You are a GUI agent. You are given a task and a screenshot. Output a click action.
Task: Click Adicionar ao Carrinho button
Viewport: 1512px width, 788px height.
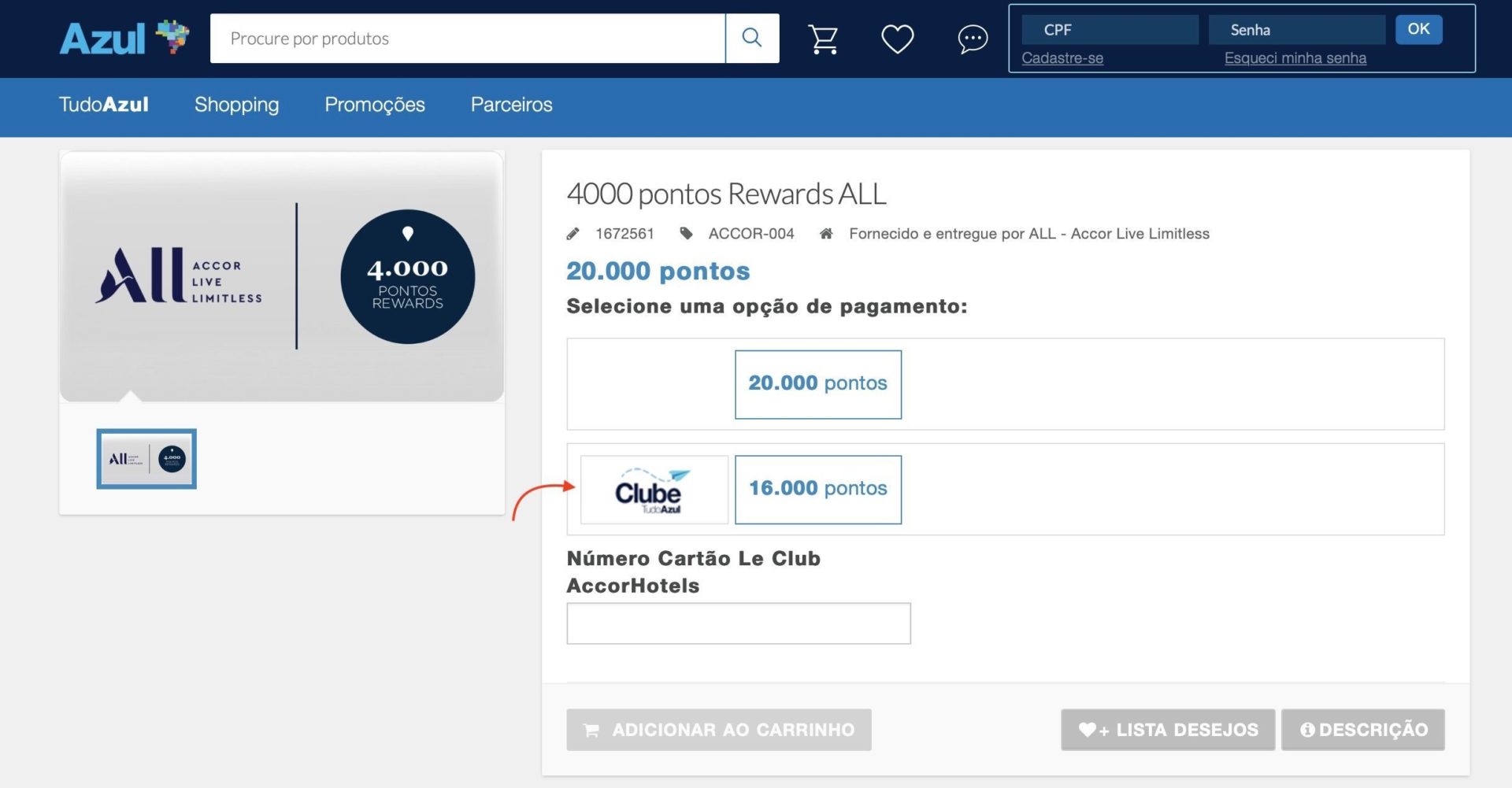click(719, 730)
